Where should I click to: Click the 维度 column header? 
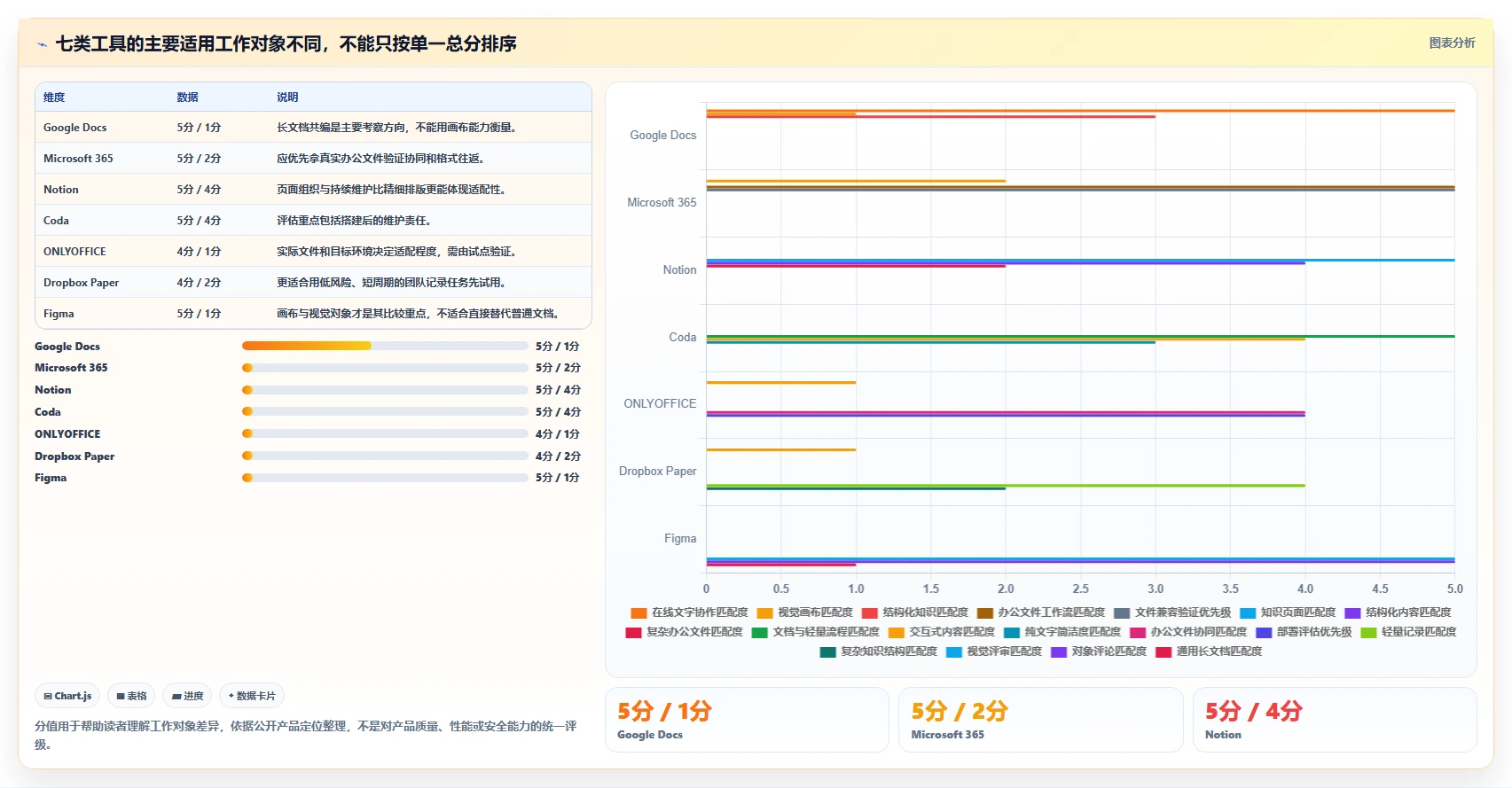pyautogui.click(x=54, y=98)
